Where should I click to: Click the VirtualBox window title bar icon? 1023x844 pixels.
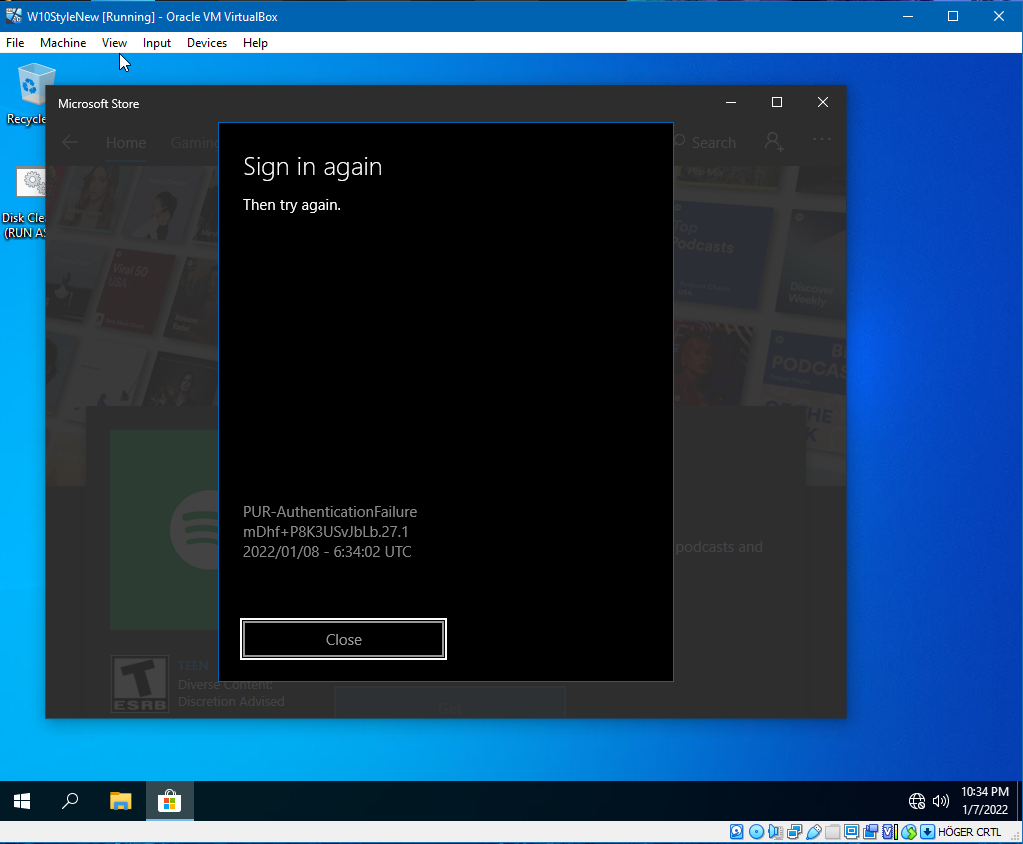click(x=13, y=16)
